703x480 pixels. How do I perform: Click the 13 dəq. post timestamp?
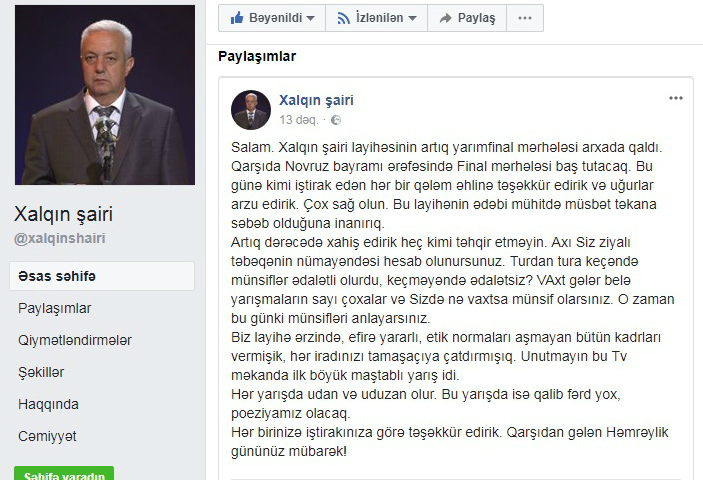[x=299, y=120]
